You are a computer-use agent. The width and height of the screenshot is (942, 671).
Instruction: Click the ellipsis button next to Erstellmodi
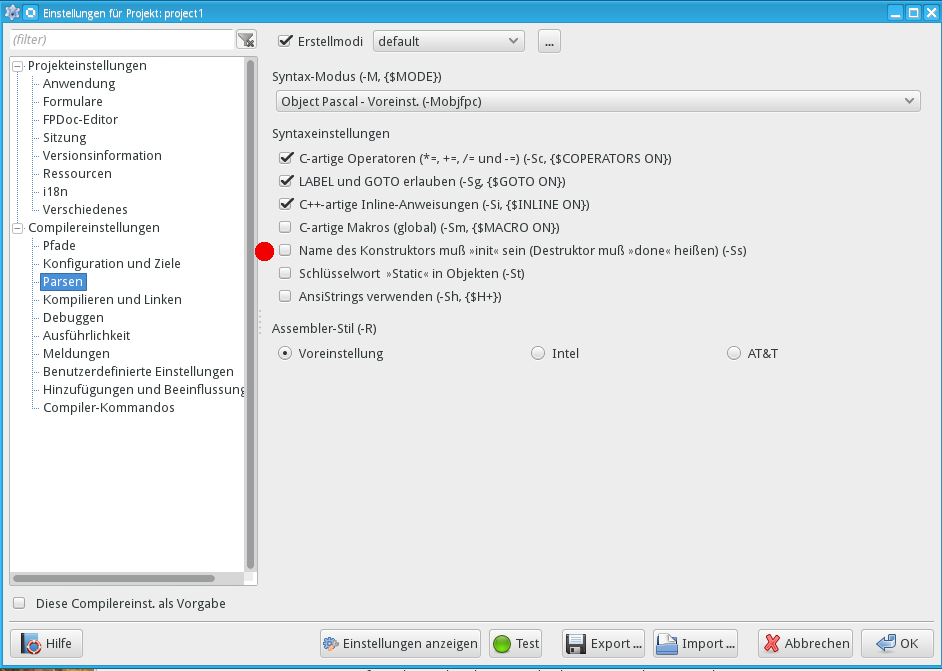coord(549,41)
